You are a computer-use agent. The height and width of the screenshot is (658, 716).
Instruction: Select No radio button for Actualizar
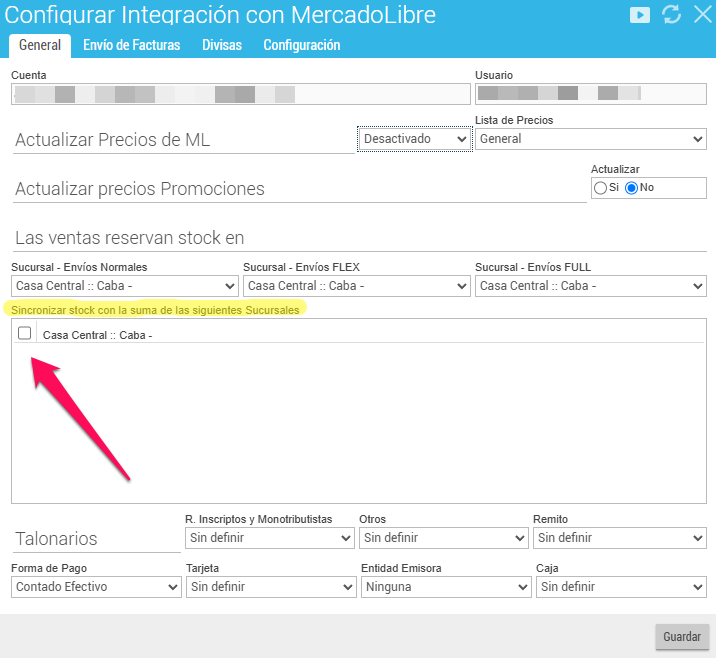click(632, 187)
